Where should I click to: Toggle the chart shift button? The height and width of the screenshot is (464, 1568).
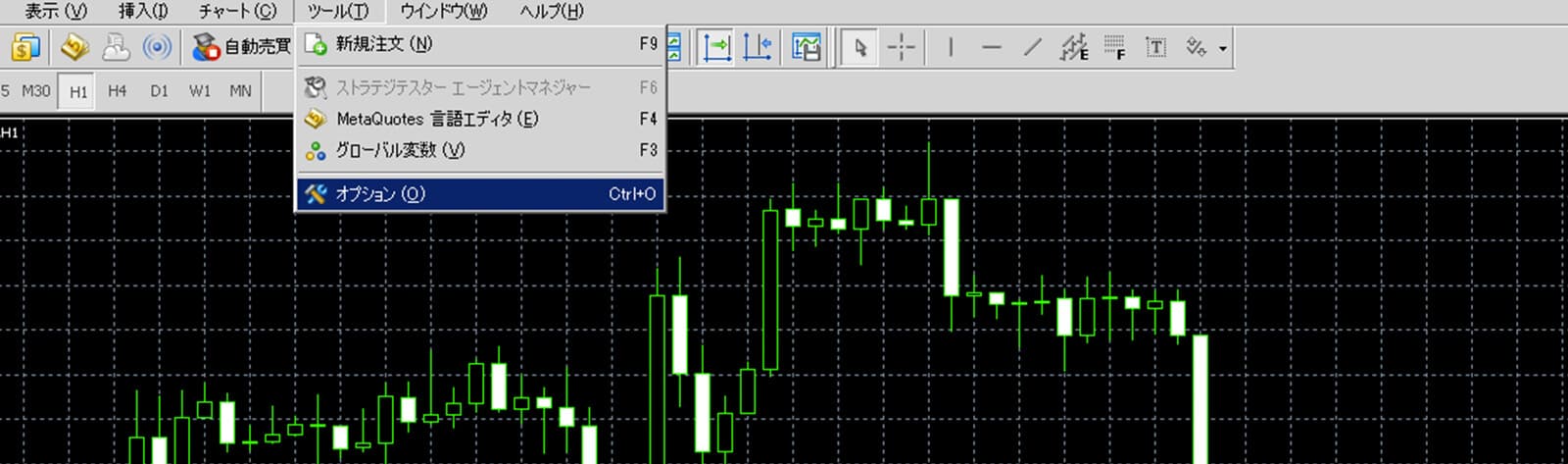[758, 47]
